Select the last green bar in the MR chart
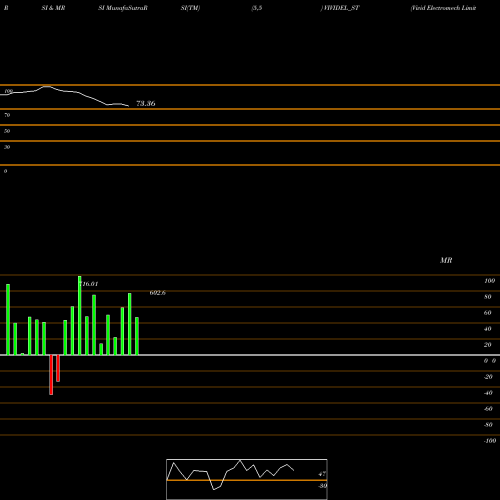500x500 pixels. click(x=137, y=336)
